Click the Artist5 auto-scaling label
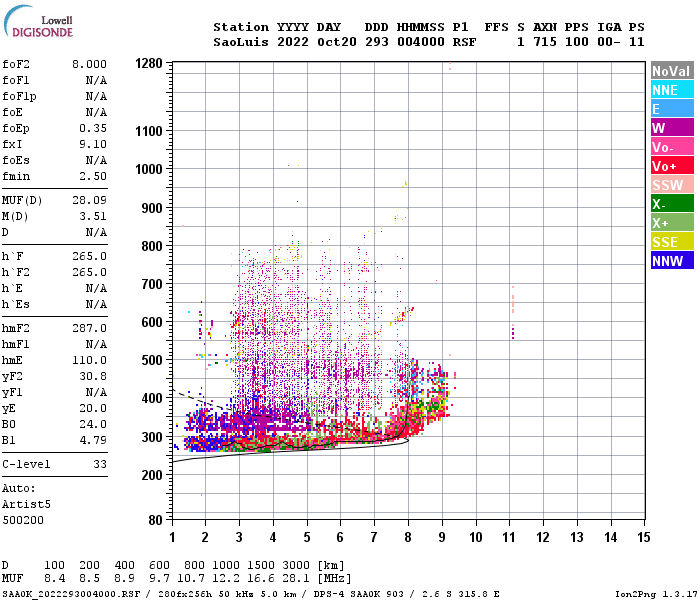This screenshot has height=600, width=700. click(x=26, y=504)
